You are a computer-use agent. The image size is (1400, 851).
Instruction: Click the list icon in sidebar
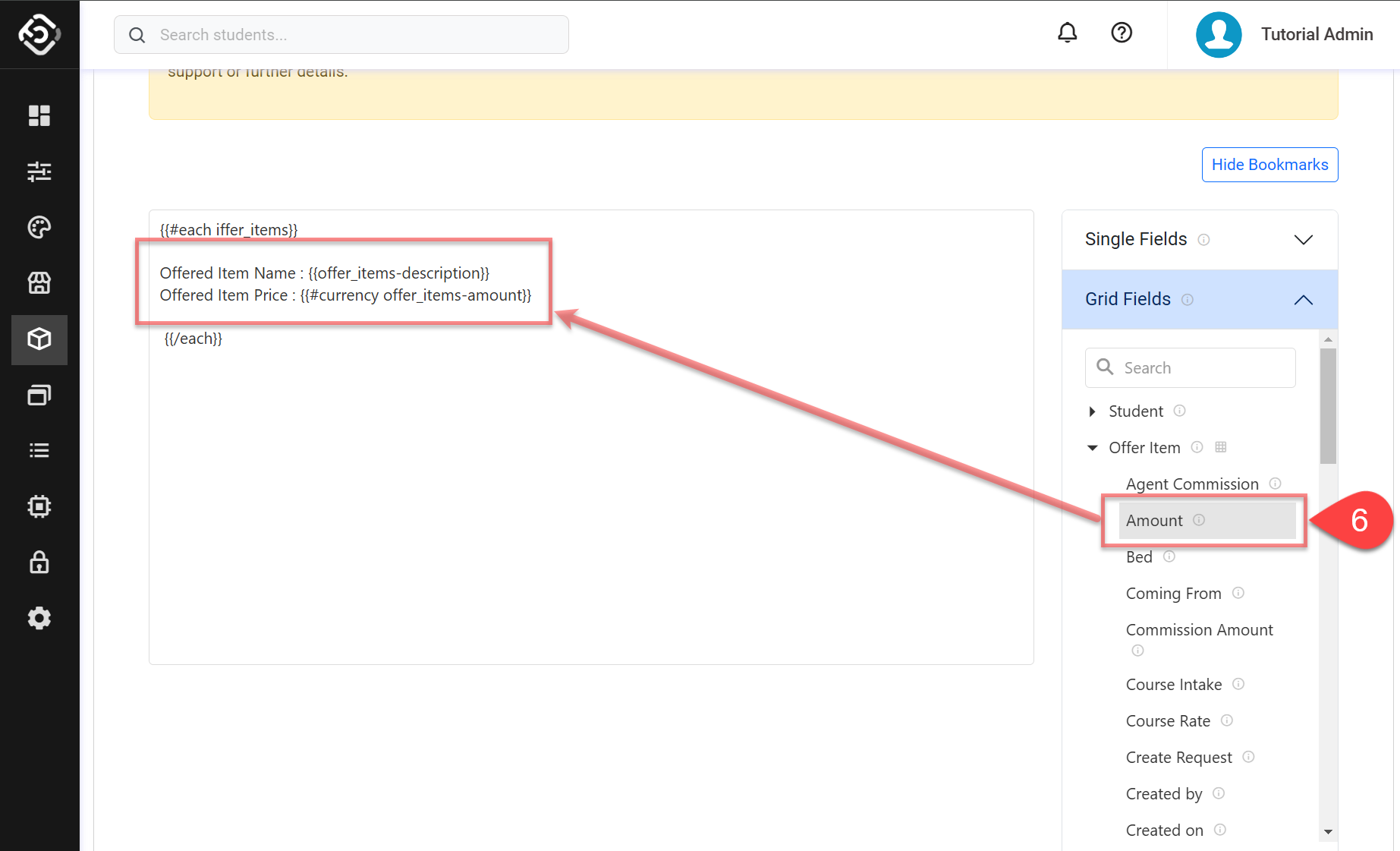[x=39, y=451]
